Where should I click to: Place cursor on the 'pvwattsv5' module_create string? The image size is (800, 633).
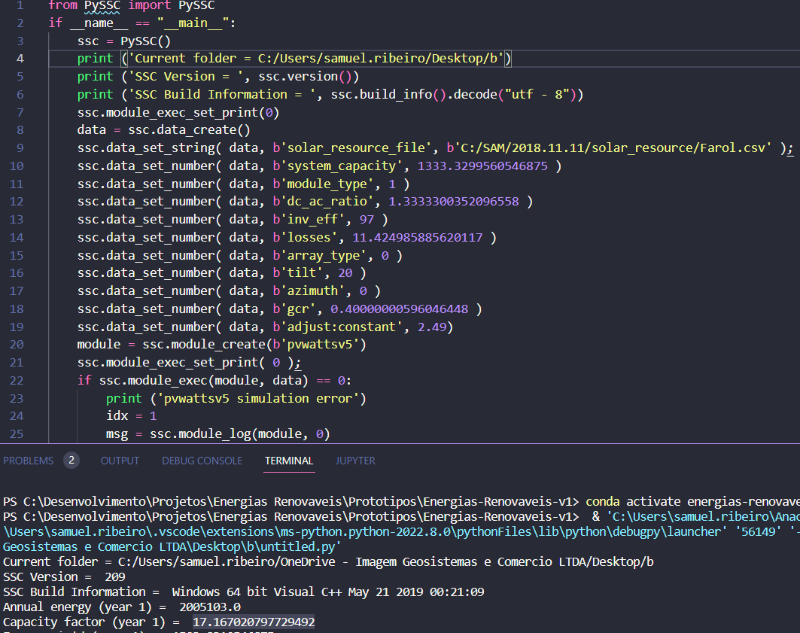[306, 344]
